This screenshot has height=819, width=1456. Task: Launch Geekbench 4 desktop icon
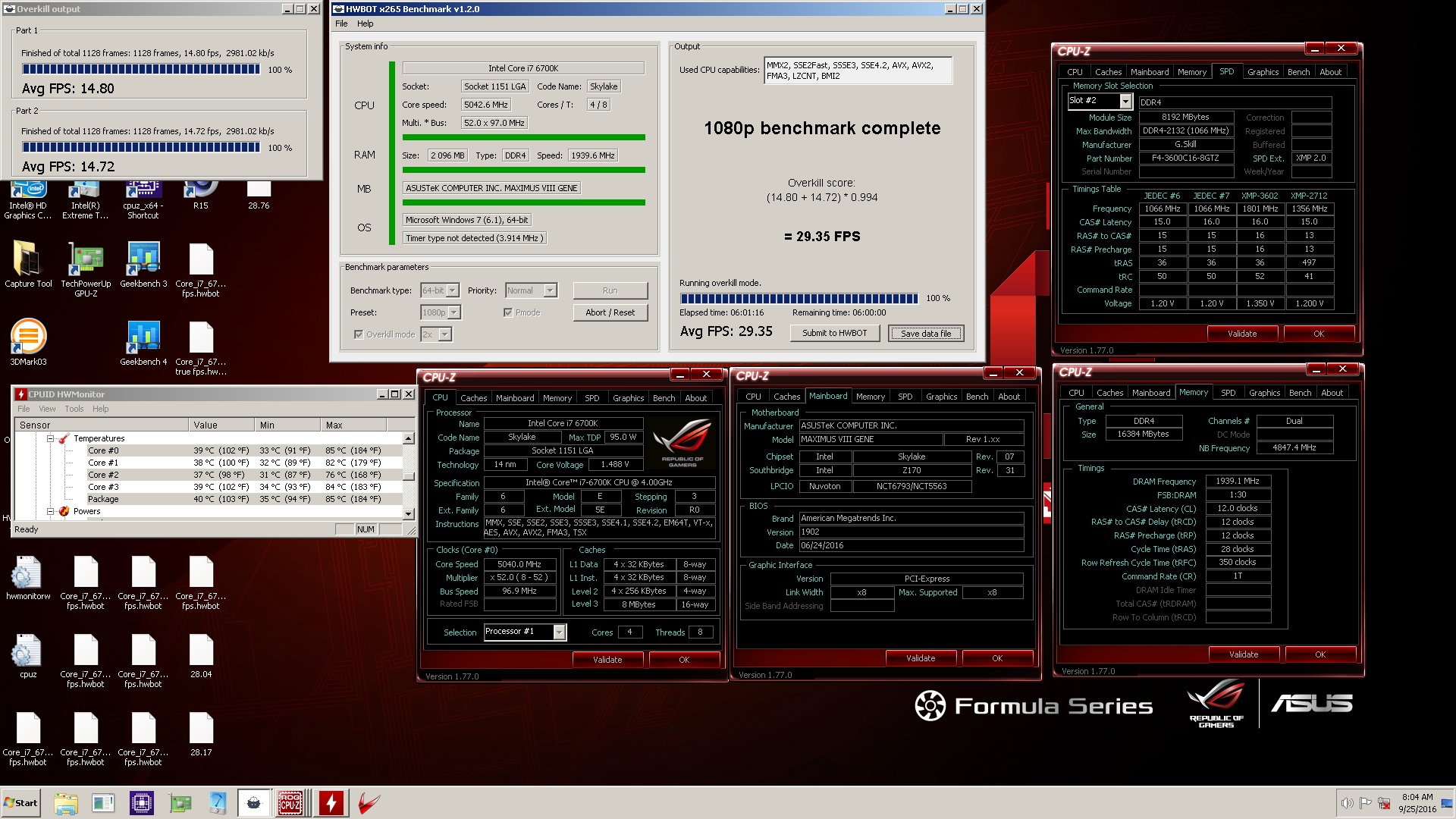click(x=143, y=343)
